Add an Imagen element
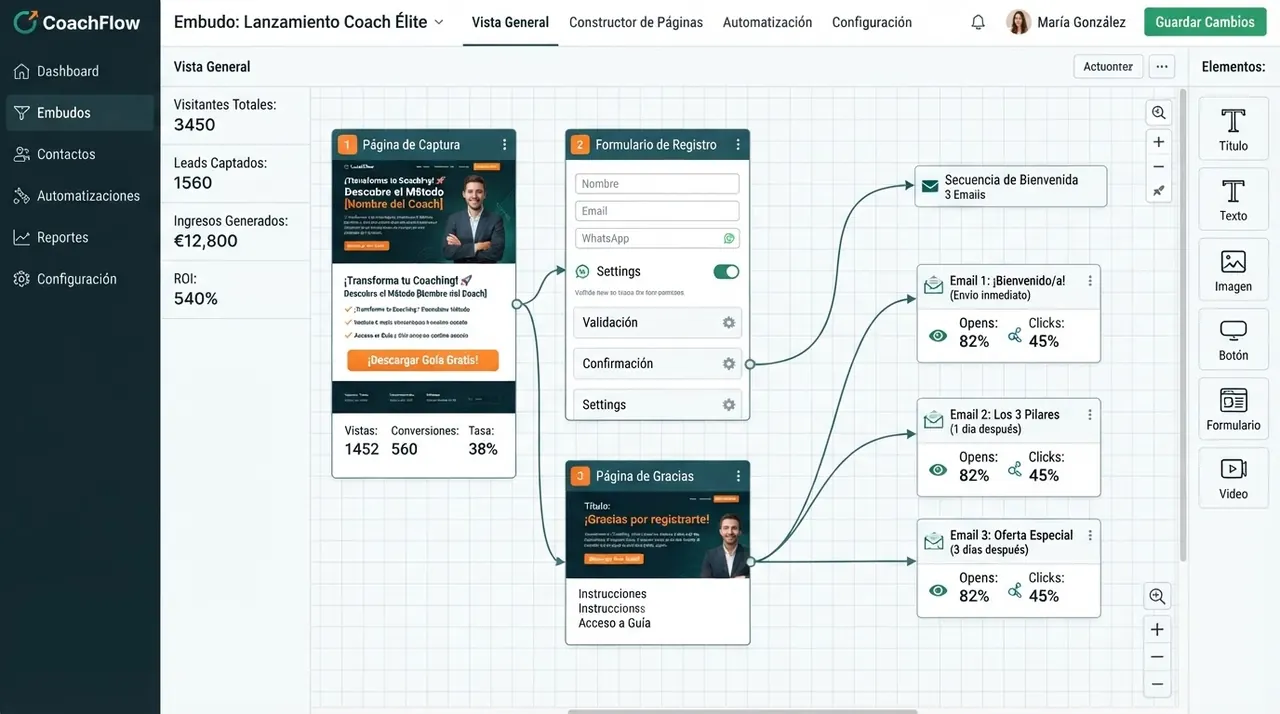The width and height of the screenshot is (1280, 714). [x=1233, y=269]
